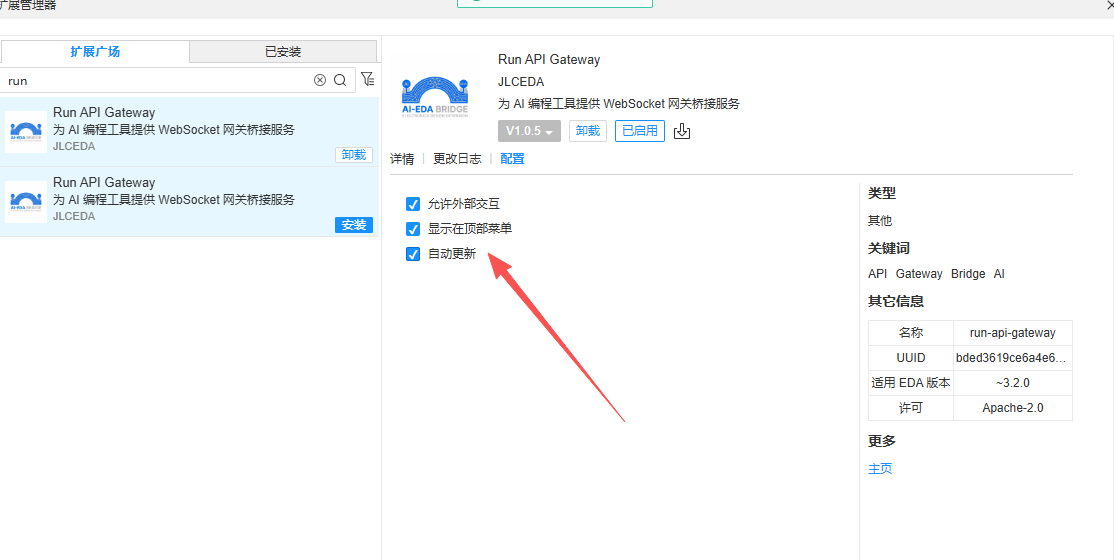Uninstall via 卸载 button in detail header

(x=588, y=131)
